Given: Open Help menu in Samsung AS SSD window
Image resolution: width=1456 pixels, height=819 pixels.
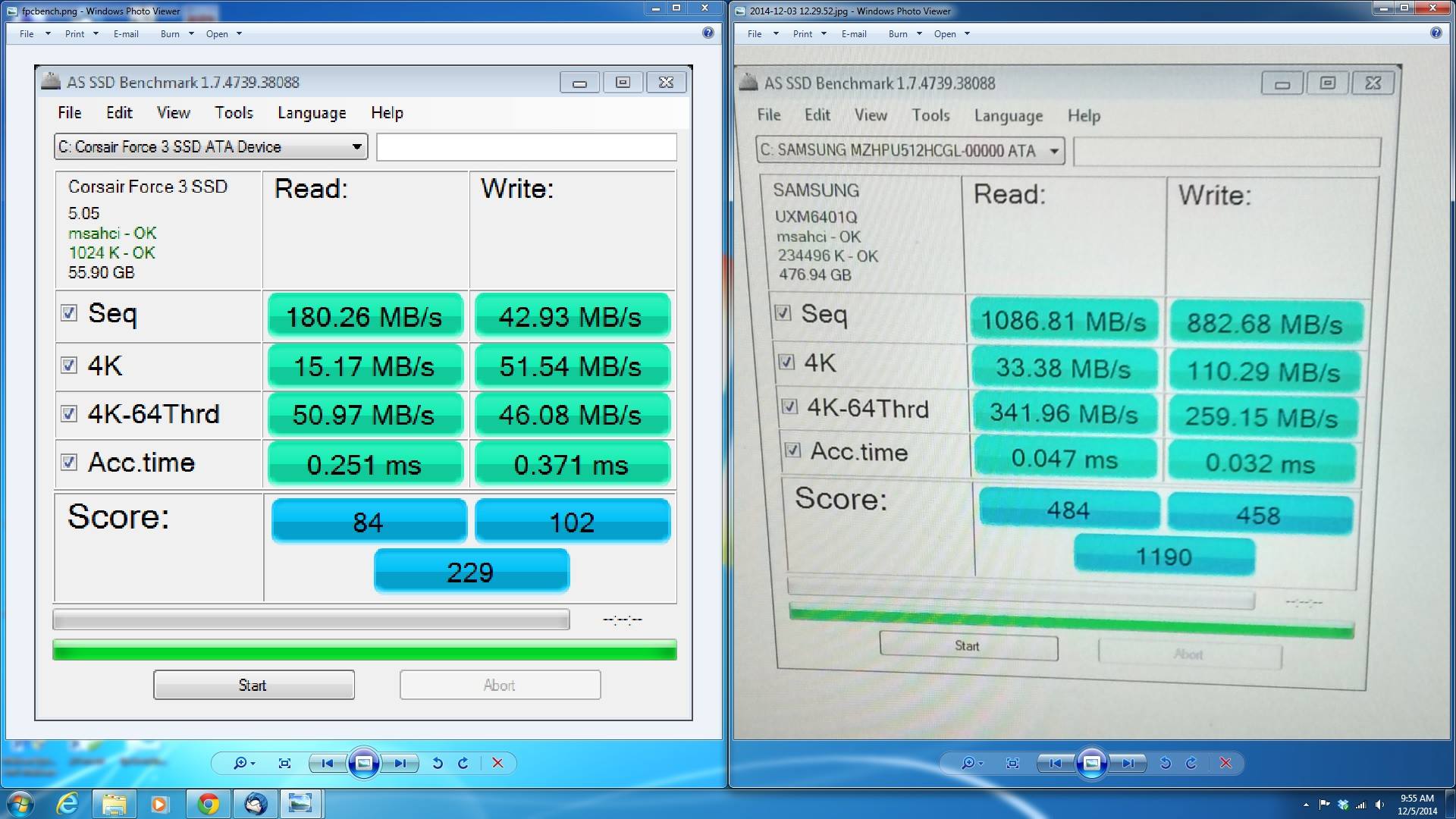Looking at the screenshot, I should (x=1084, y=116).
